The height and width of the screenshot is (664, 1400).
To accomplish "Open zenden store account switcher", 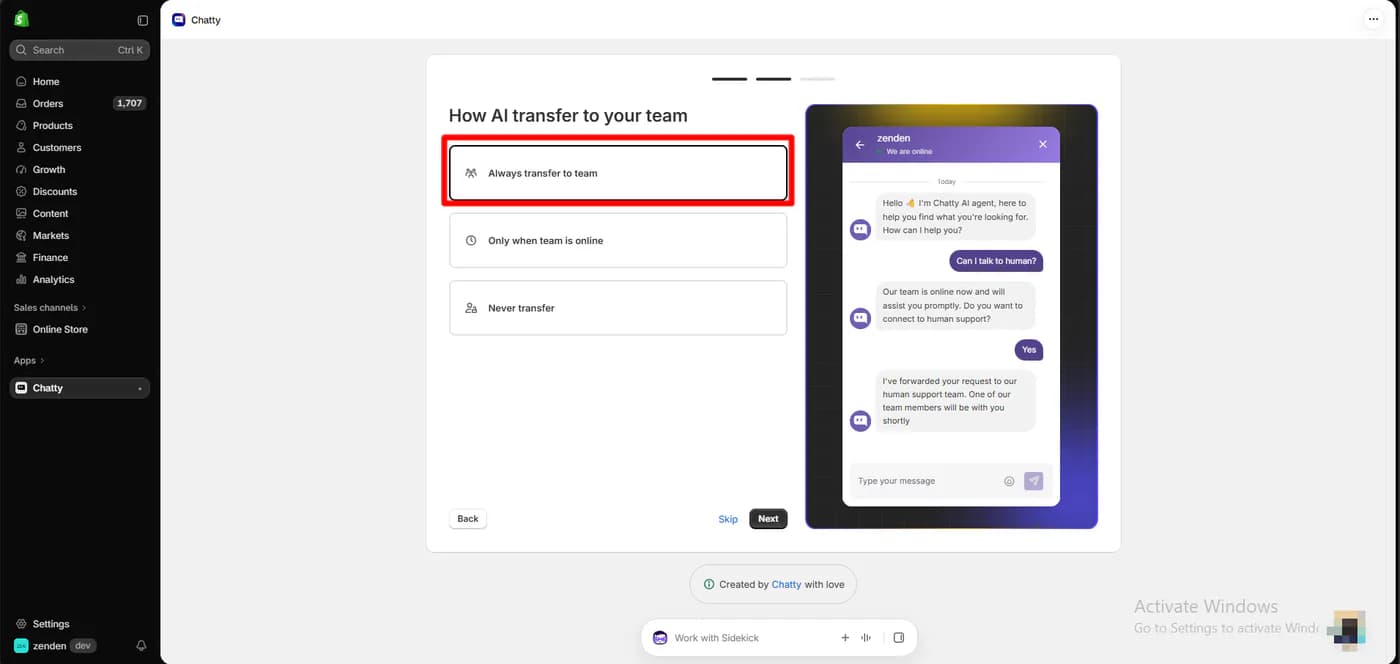I will pos(56,646).
